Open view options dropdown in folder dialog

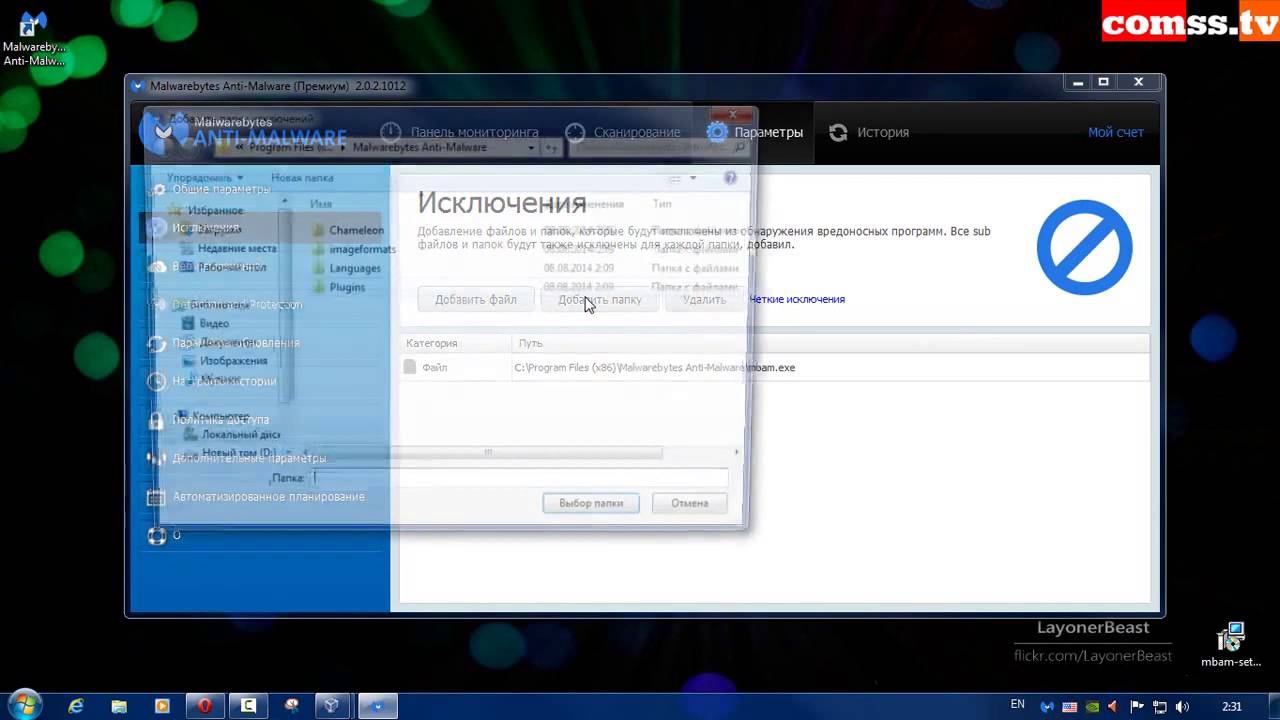tap(693, 178)
